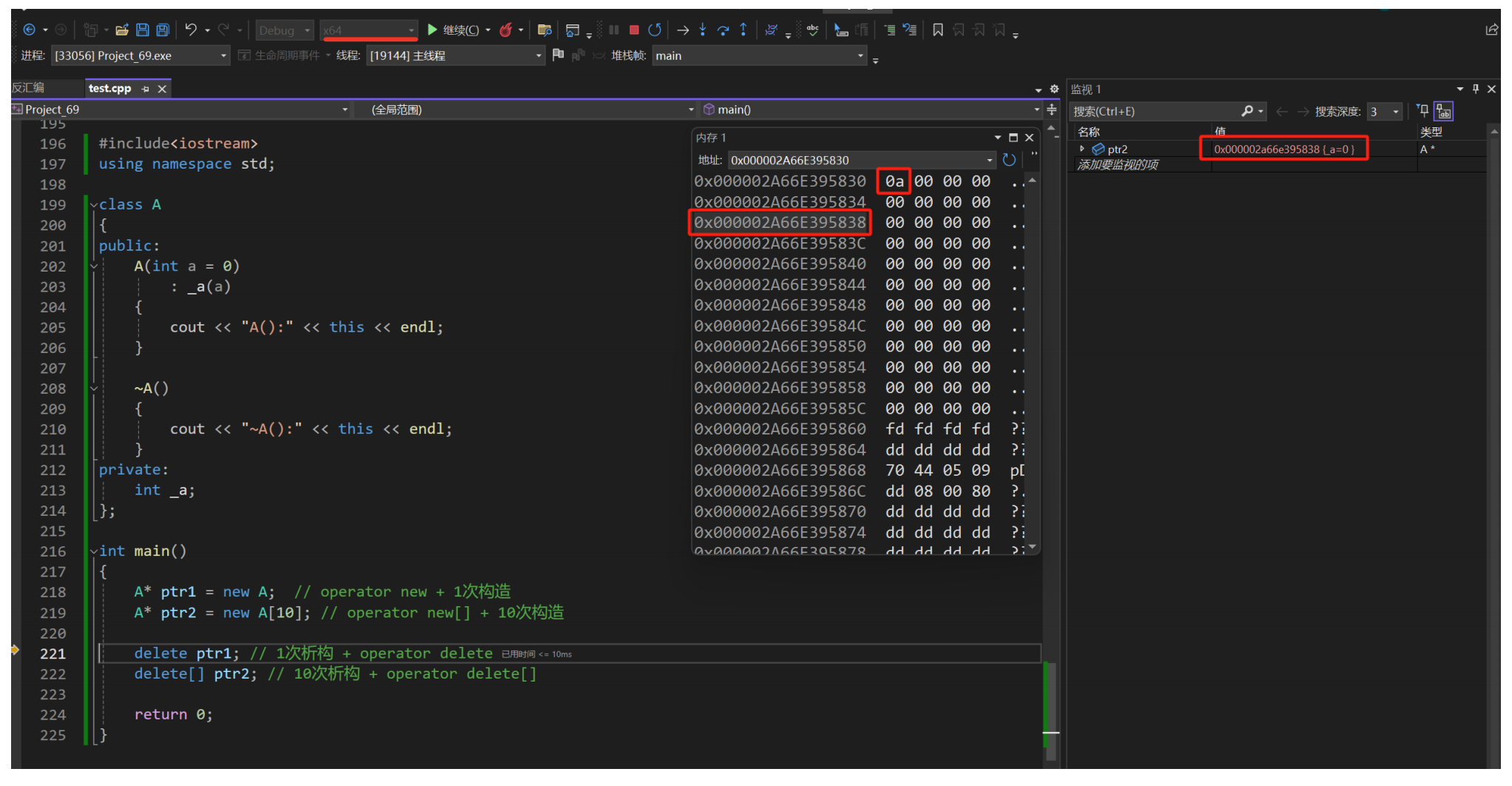The width and height of the screenshot is (1512, 786).
Task: Expand the ptr2 watch entry
Action: tap(1082, 149)
